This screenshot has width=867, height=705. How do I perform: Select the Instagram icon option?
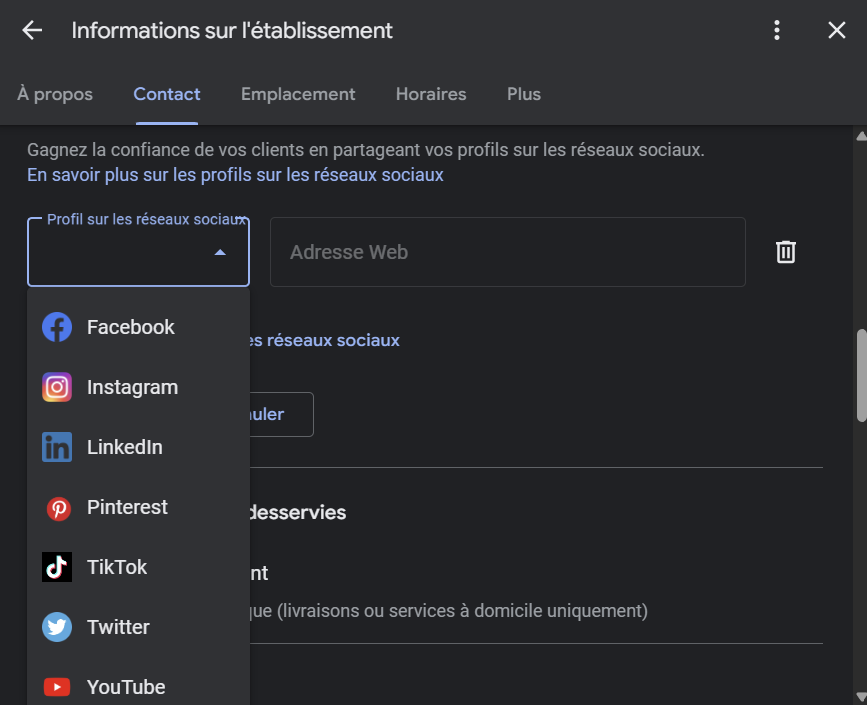pos(57,387)
